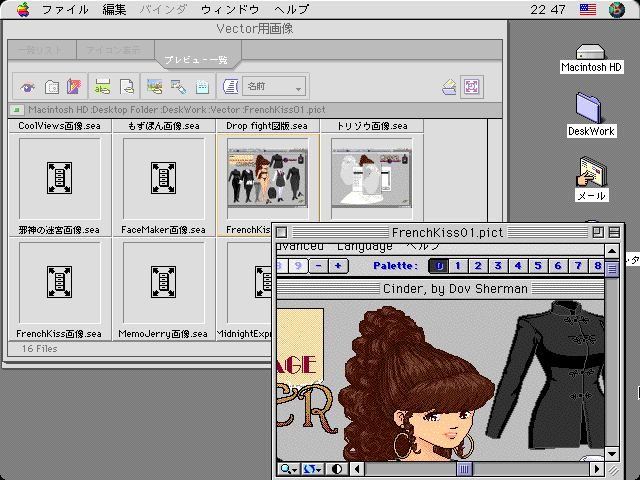Click the US flag keyboard menu icon
The image size is (640, 480).
tap(588, 9)
